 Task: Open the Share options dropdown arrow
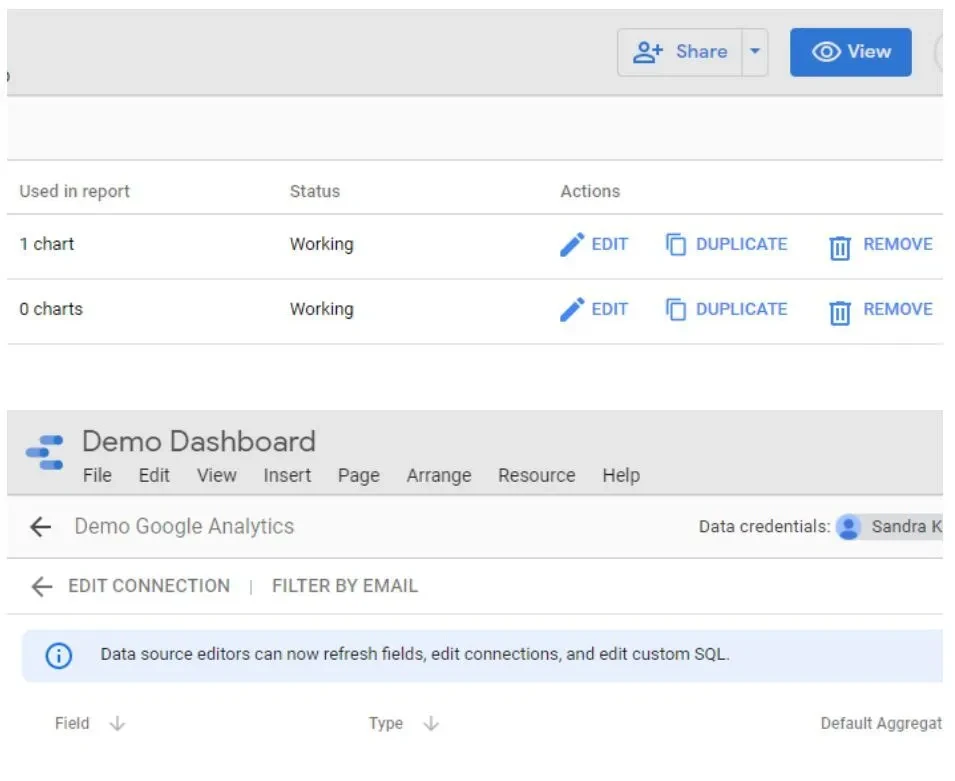click(x=755, y=52)
